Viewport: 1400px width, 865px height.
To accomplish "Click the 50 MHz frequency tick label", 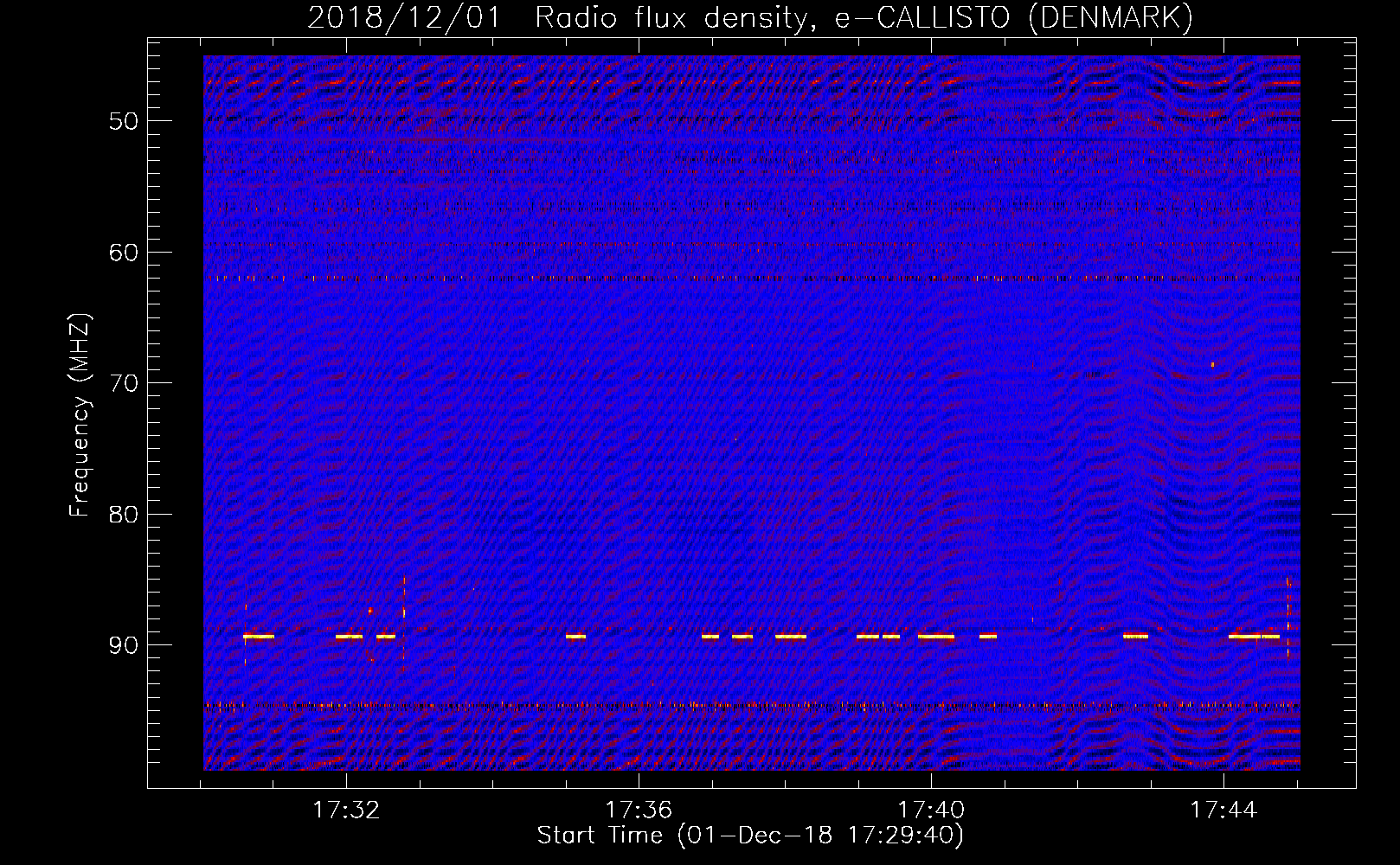I will coord(123,121).
